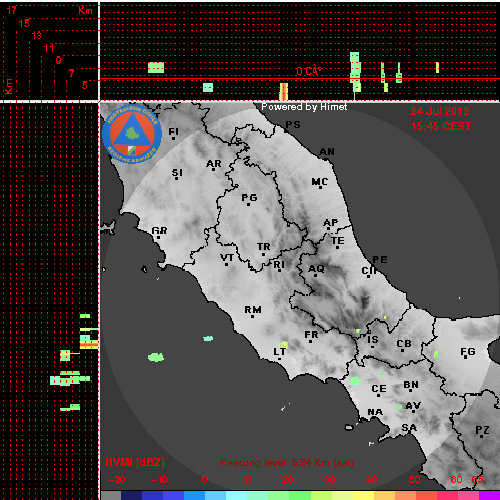The image size is (500, 500).
Task: Click the AQ city label
Action: pos(316,269)
